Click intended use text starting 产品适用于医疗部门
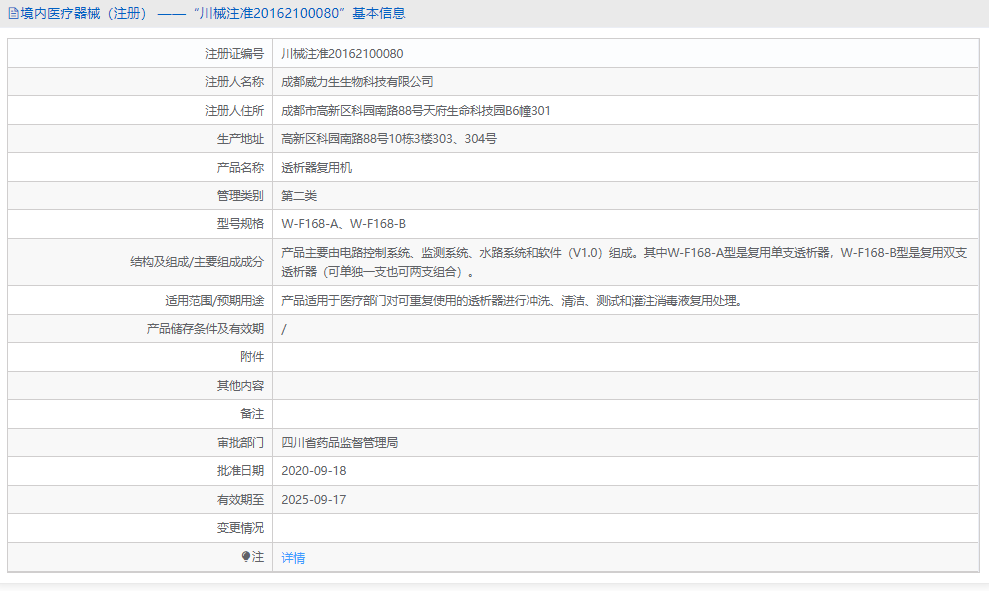The image size is (989, 591). (514, 301)
